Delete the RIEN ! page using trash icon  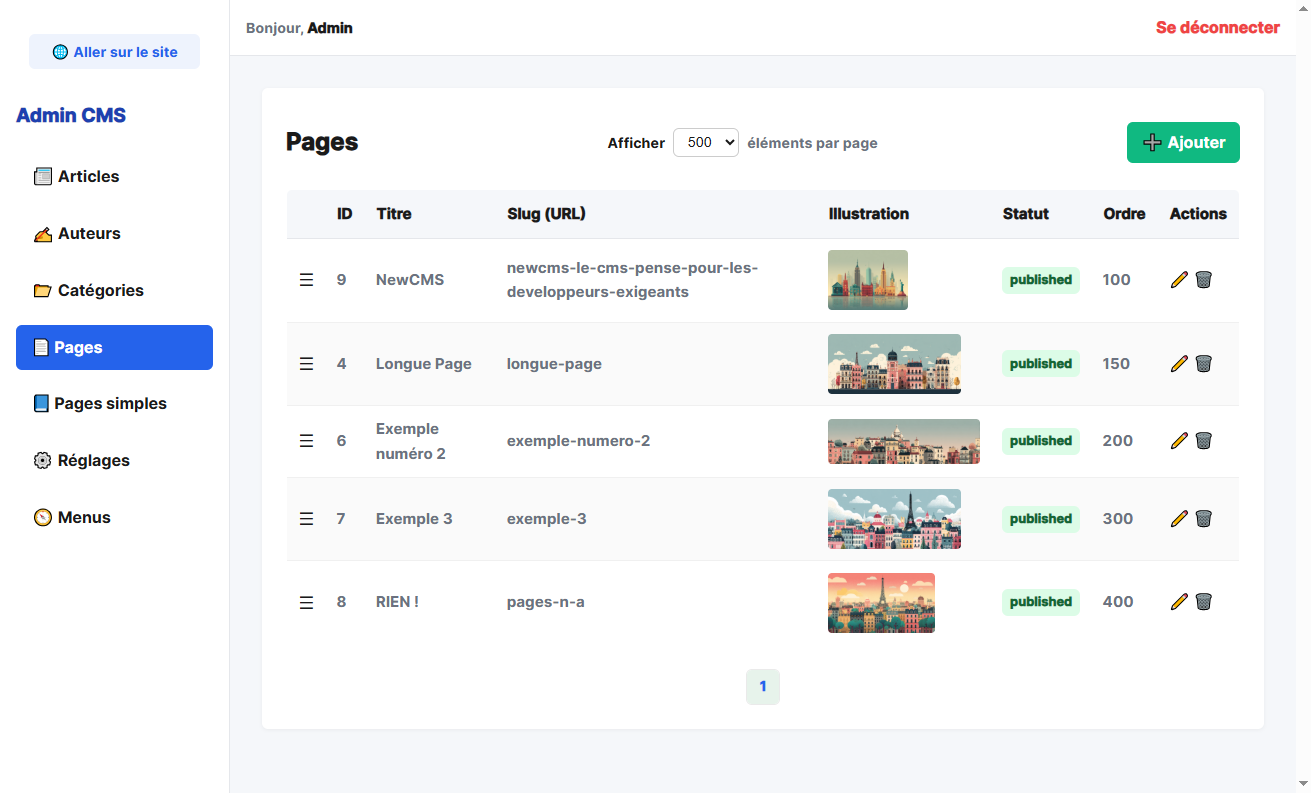point(1203,601)
